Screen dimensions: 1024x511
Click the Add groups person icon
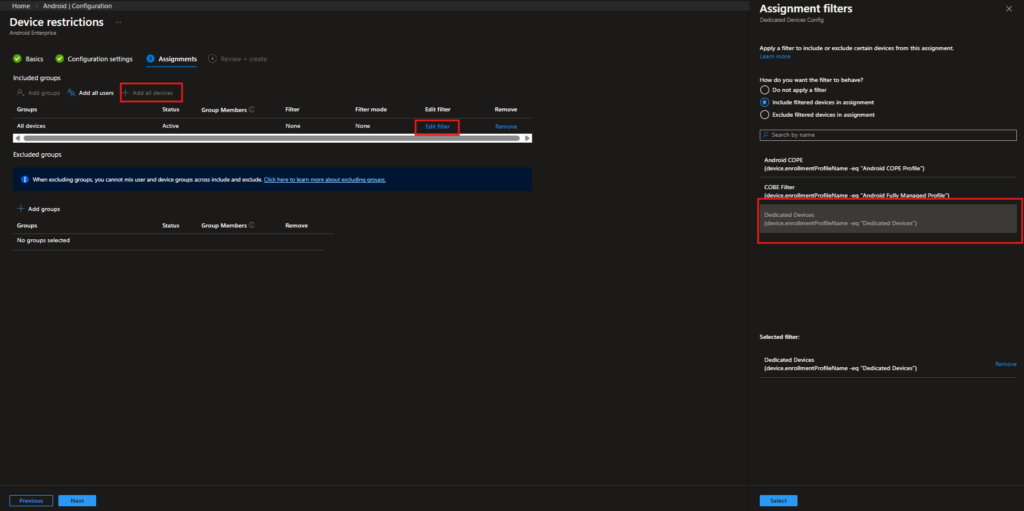click(21, 93)
